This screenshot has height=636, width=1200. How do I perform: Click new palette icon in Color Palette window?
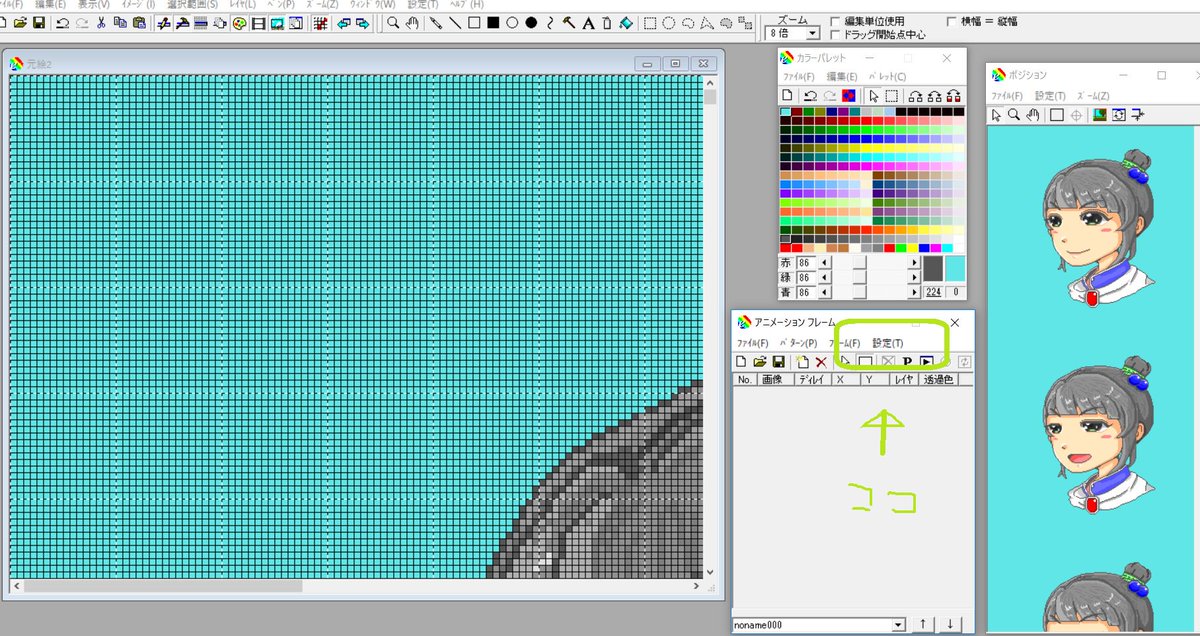pyautogui.click(x=788, y=96)
